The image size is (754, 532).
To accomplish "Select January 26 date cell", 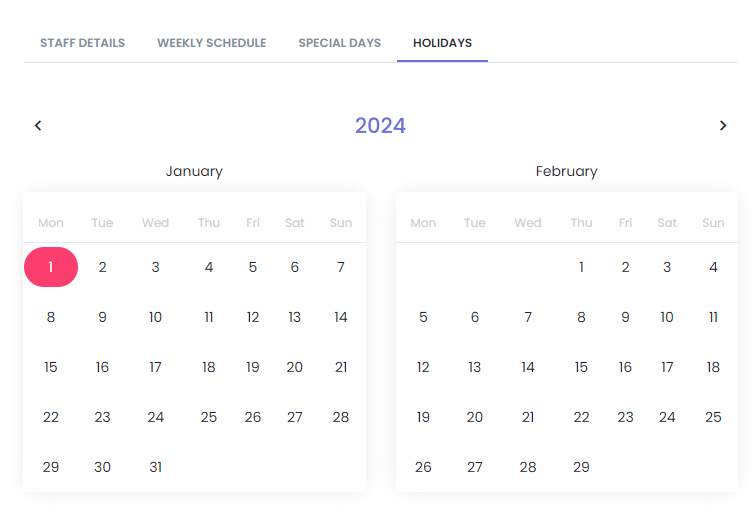I will point(253,417).
